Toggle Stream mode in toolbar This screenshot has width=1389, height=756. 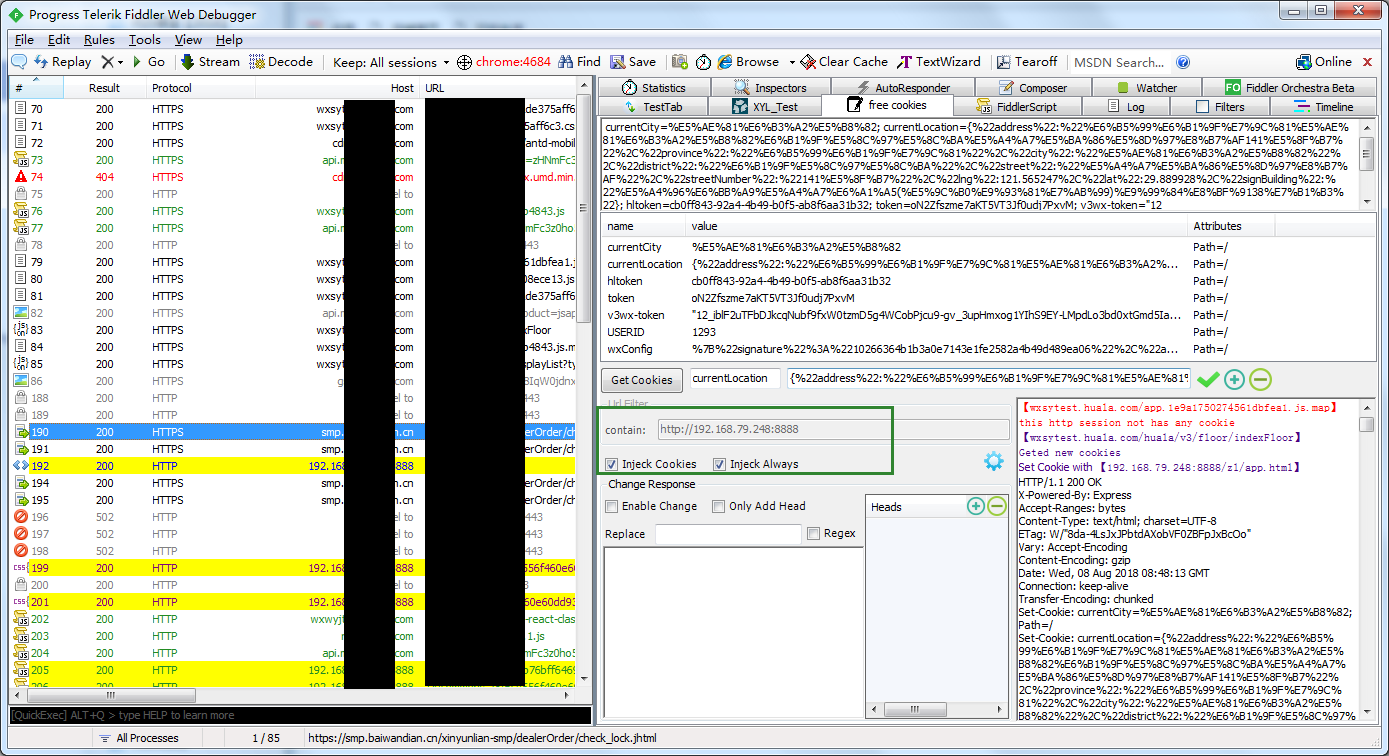pyautogui.click(x=210, y=62)
